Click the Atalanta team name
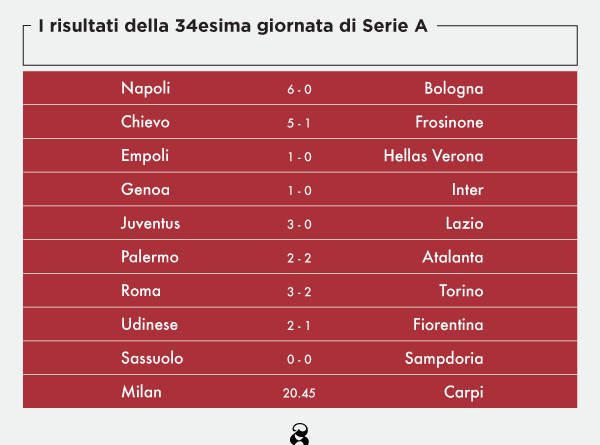Viewport: 600px width, 445px height. pyautogui.click(x=452, y=258)
